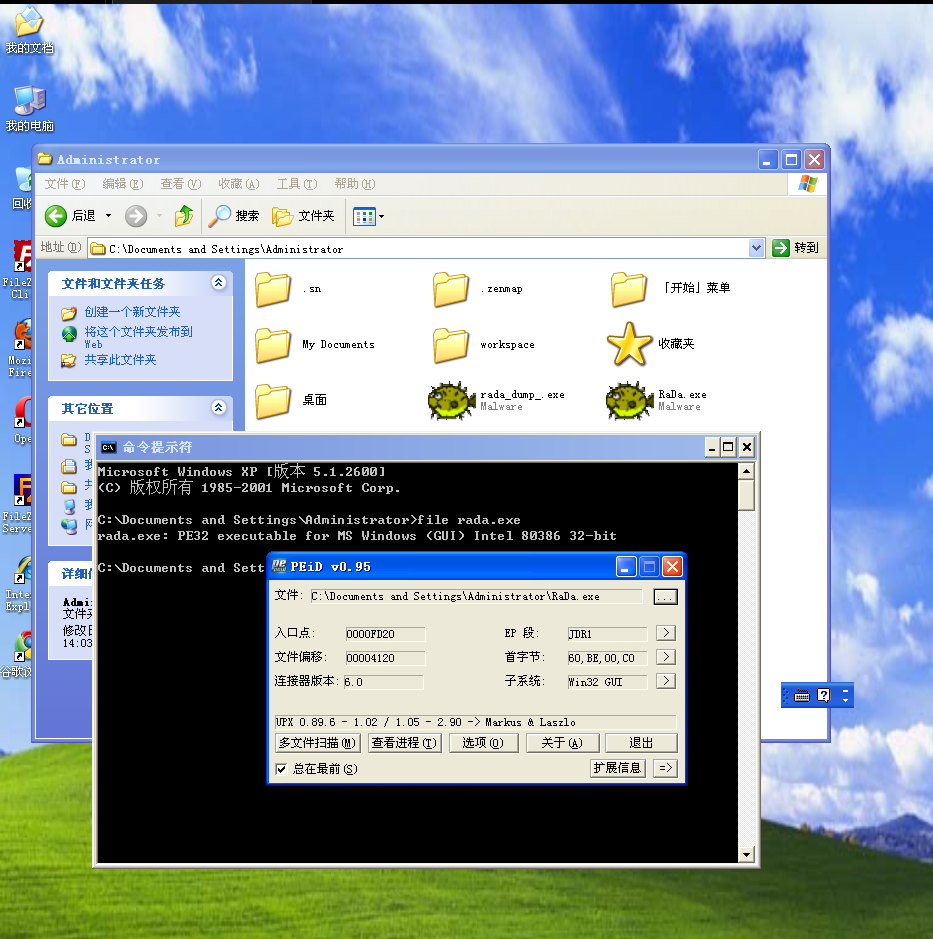Click 我的电脑 desktop icon

tap(29, 108)
